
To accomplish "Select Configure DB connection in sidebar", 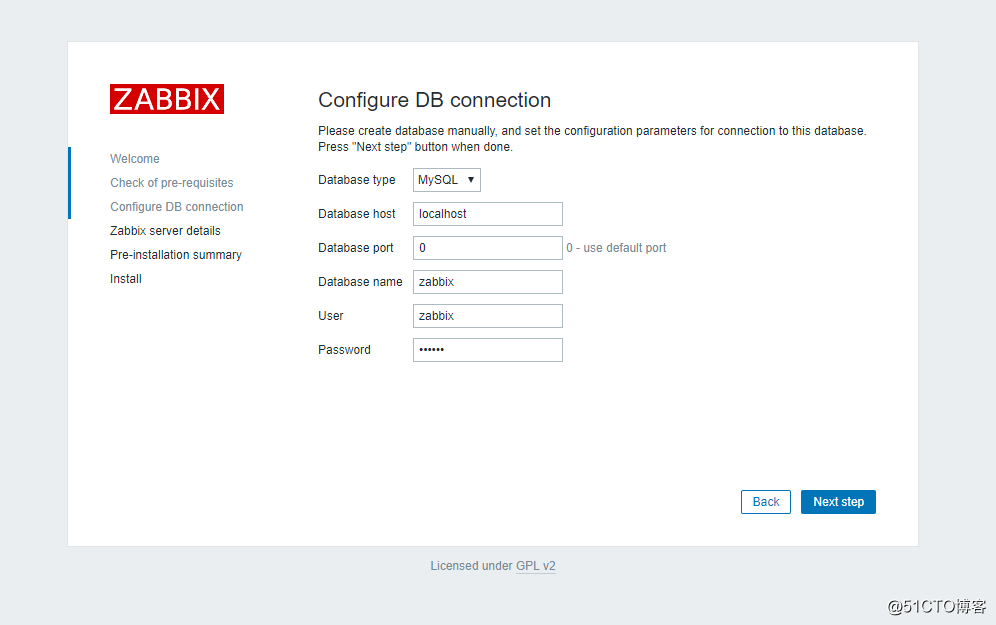I will [x=176, y=206].
